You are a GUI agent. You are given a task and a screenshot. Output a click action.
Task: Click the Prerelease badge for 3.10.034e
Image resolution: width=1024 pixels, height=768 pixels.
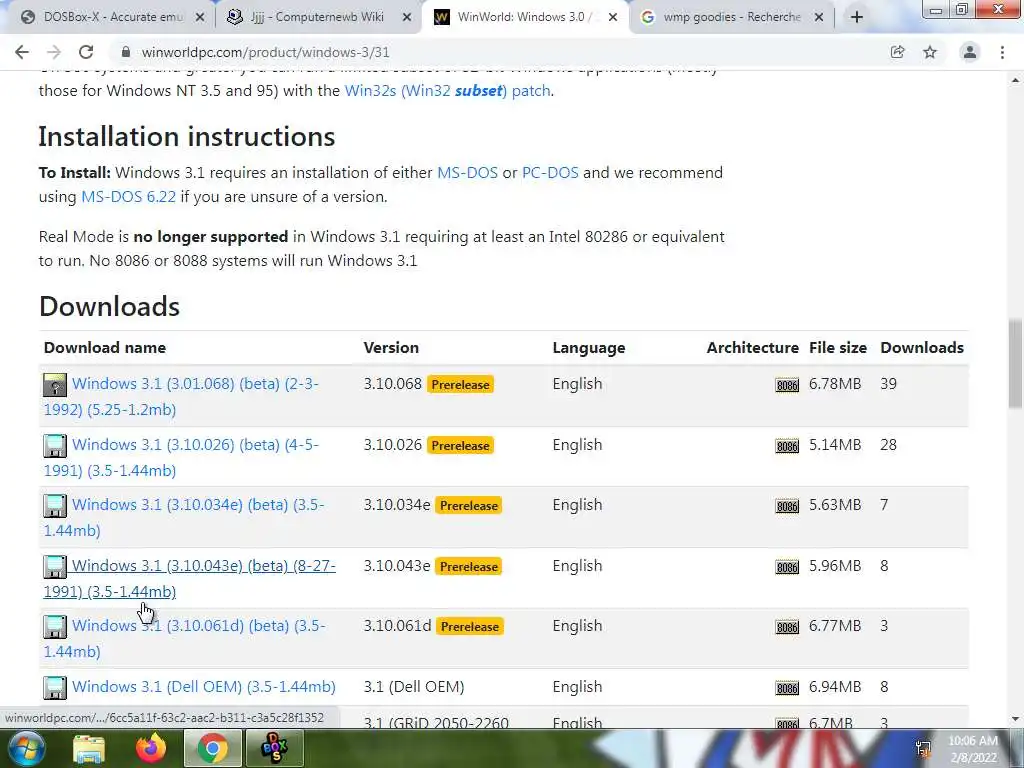(x=469, y=505)
